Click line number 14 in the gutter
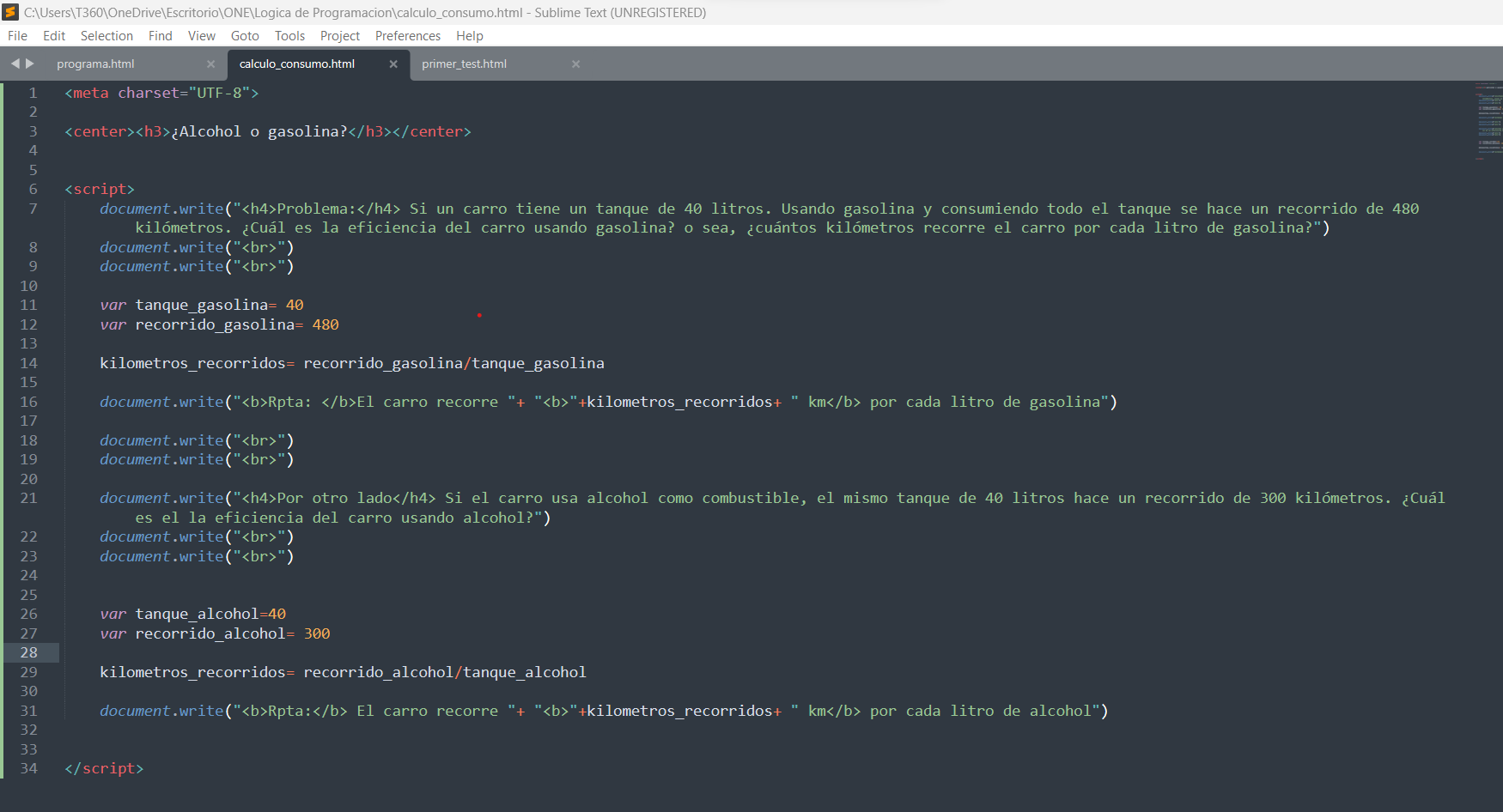The width and height of the screenshot is (1503, 812). pos(28,363)
